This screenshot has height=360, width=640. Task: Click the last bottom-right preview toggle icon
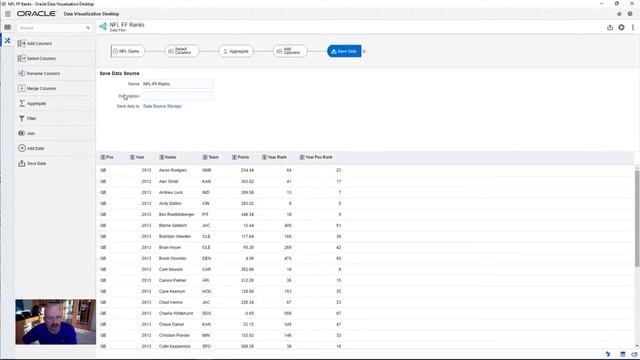click(634, 354)
